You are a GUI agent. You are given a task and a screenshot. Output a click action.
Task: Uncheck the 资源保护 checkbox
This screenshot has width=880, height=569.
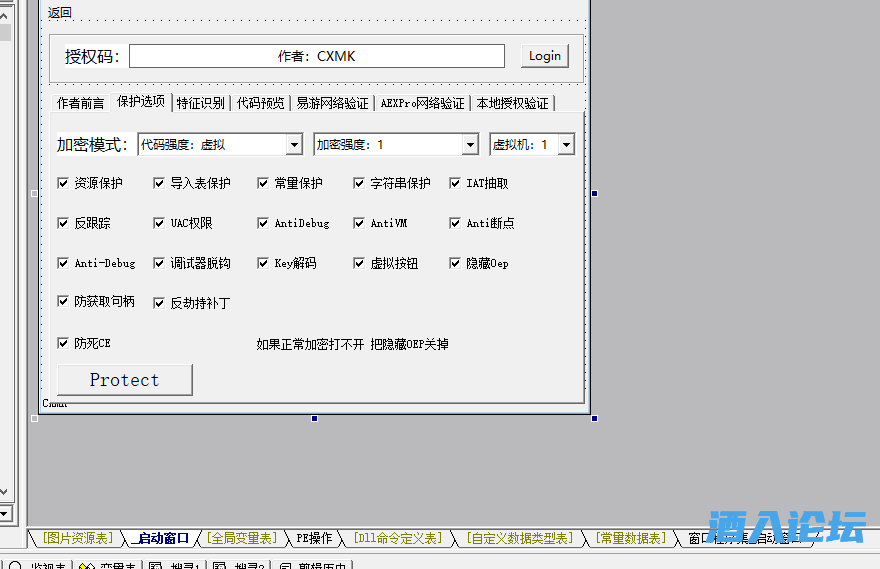(63, 183)
